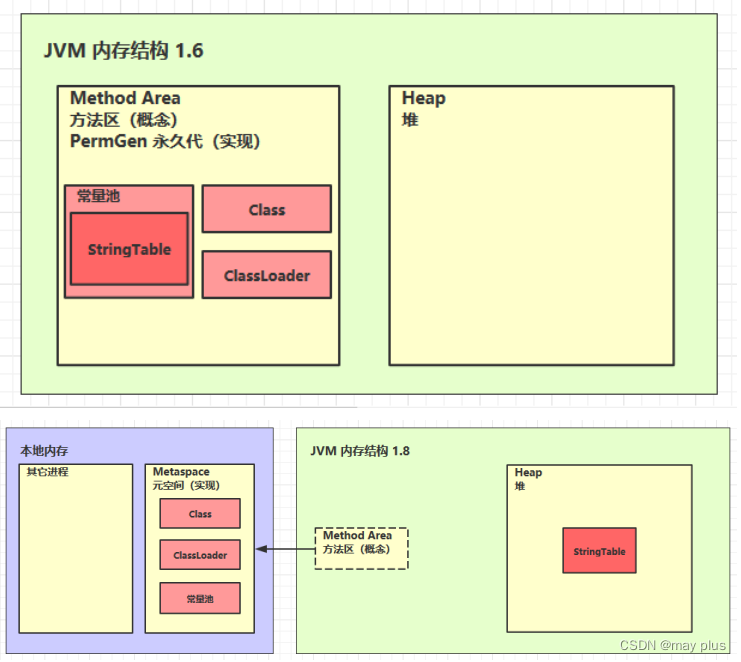
Task: Select the dashed Method Area 方法区 box
Action: pyautogui.click(x=362, y=549)
